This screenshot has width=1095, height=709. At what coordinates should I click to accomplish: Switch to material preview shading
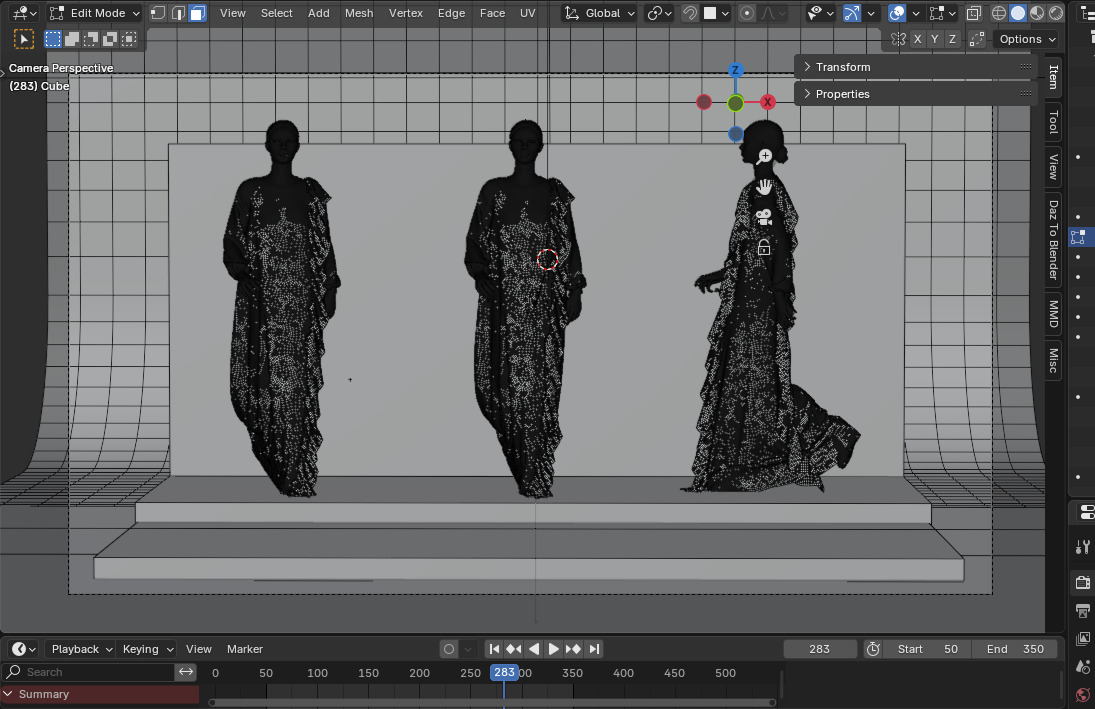point(1037,13)
